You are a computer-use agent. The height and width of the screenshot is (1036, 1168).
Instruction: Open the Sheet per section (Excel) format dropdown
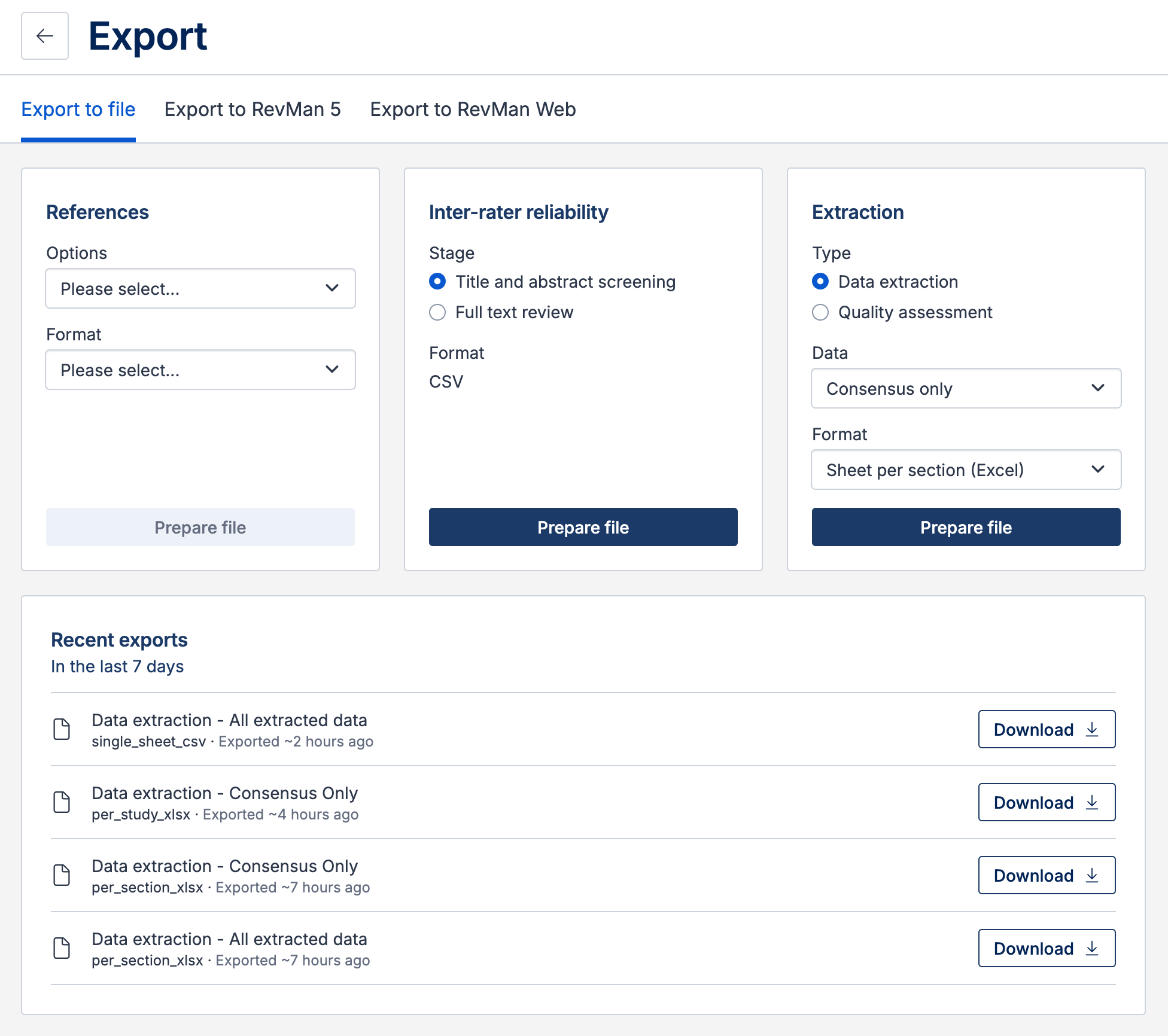tap(965, 470)
